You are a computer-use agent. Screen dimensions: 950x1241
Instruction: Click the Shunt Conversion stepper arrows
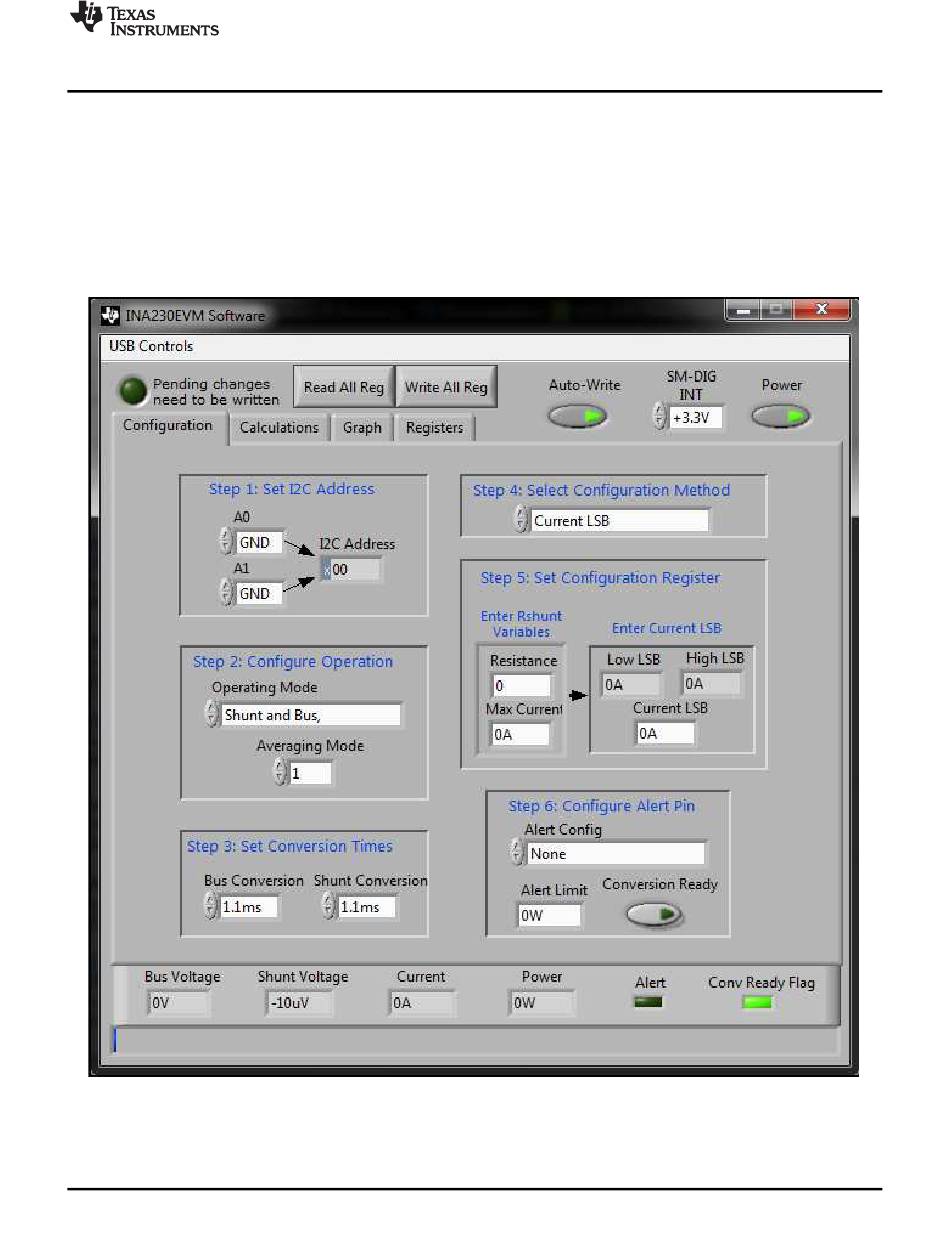pyautogui.click(x=328, y=907)
